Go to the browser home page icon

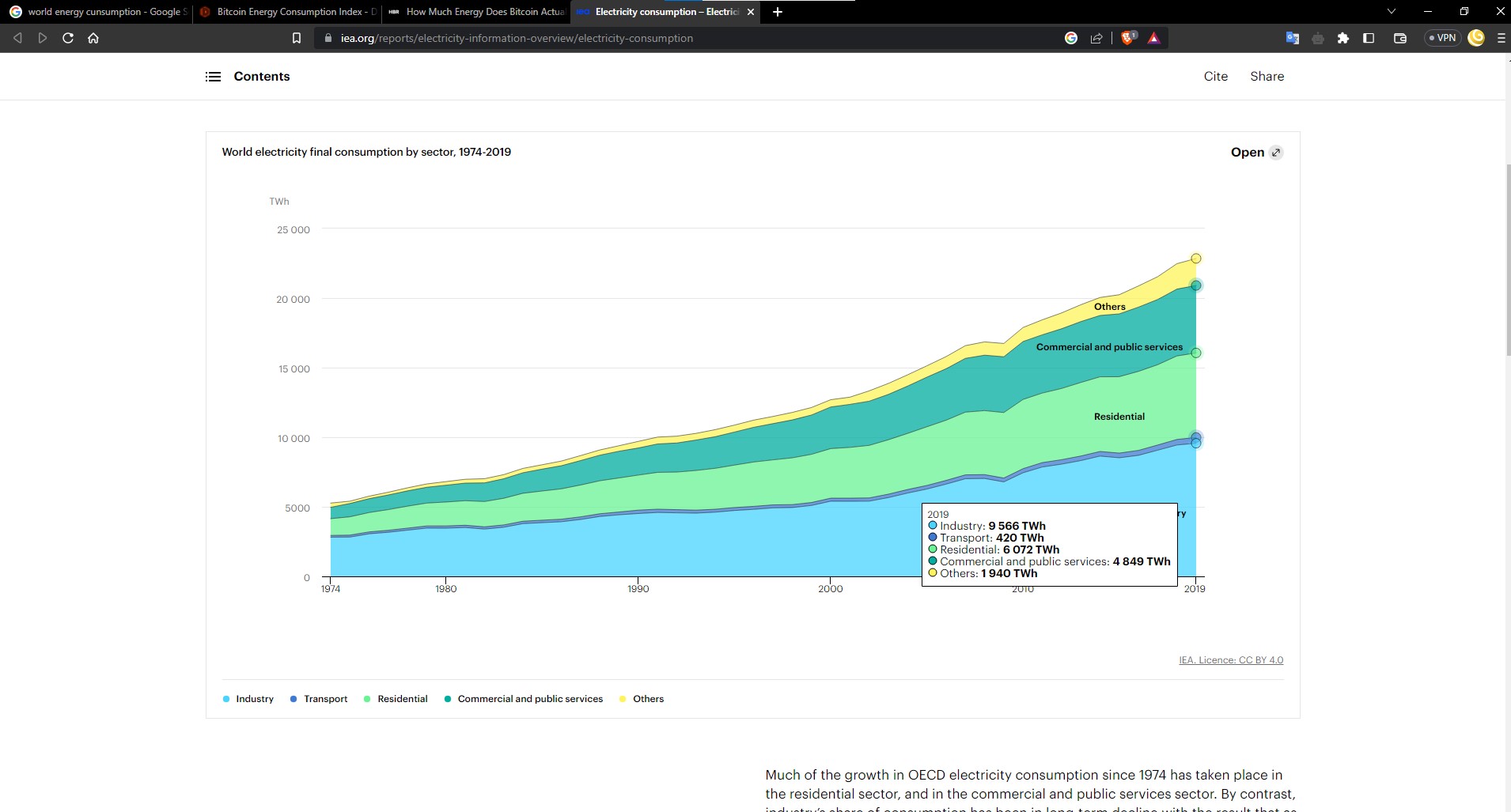click(93, 38)
